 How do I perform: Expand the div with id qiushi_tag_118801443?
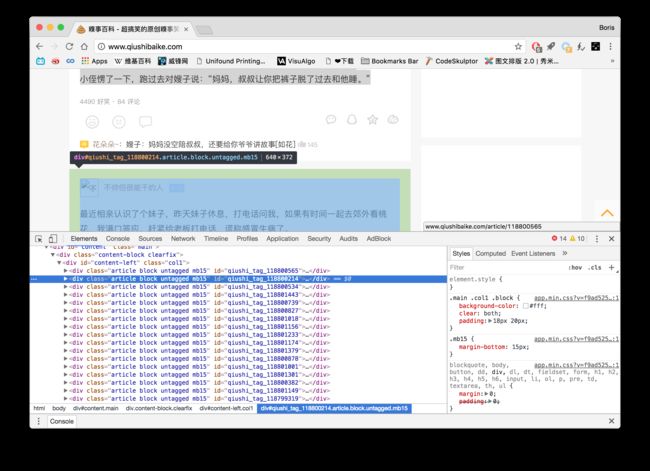pyautogui.click(x=65, y=295)
